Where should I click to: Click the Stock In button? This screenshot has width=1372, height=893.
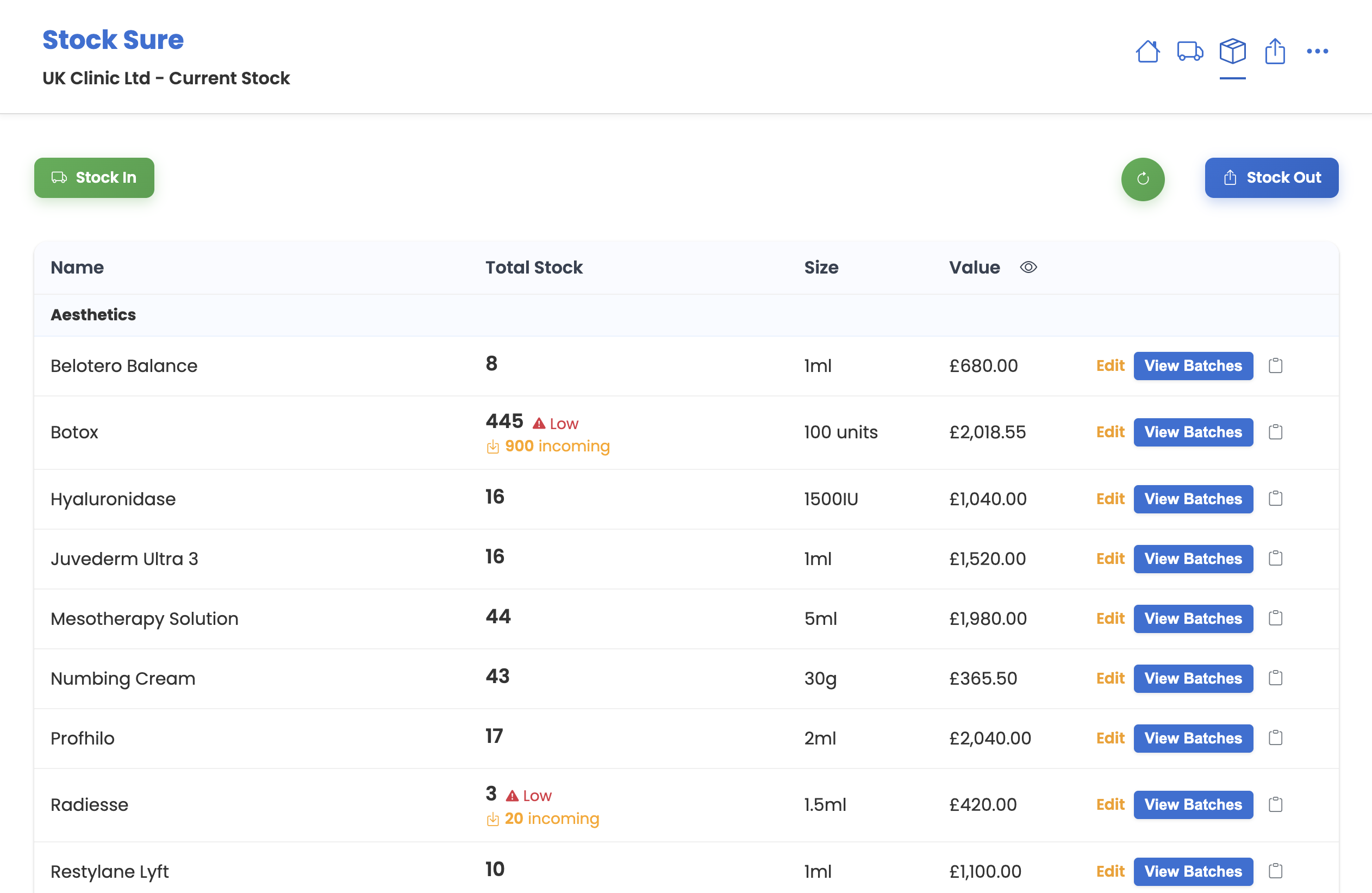94,178
